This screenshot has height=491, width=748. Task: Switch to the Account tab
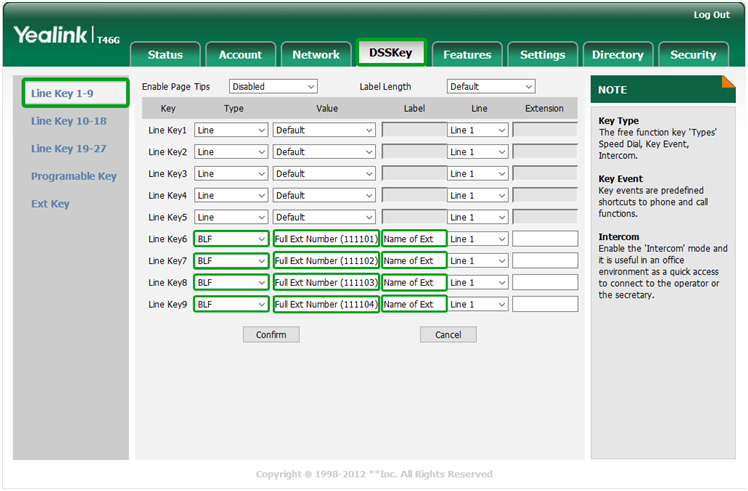pyautogui.click(x=240, y=55)
